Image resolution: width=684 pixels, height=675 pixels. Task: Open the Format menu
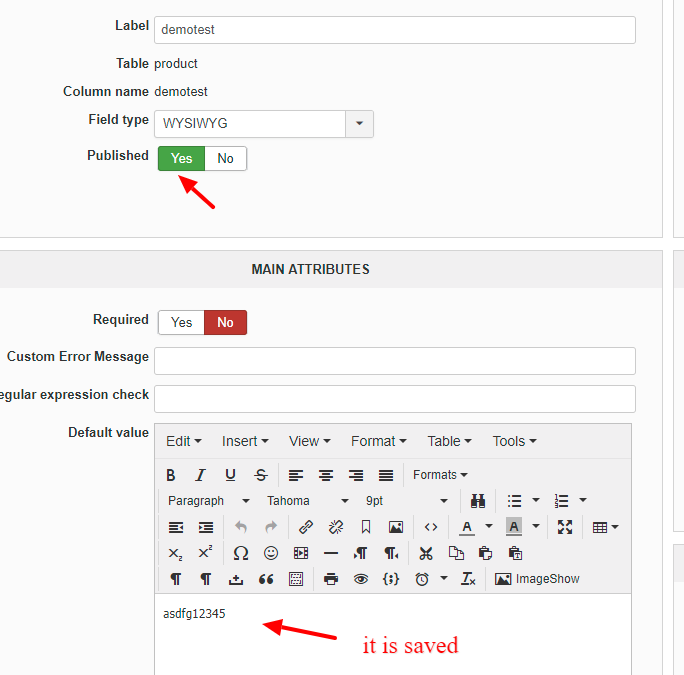click(379, 441)
